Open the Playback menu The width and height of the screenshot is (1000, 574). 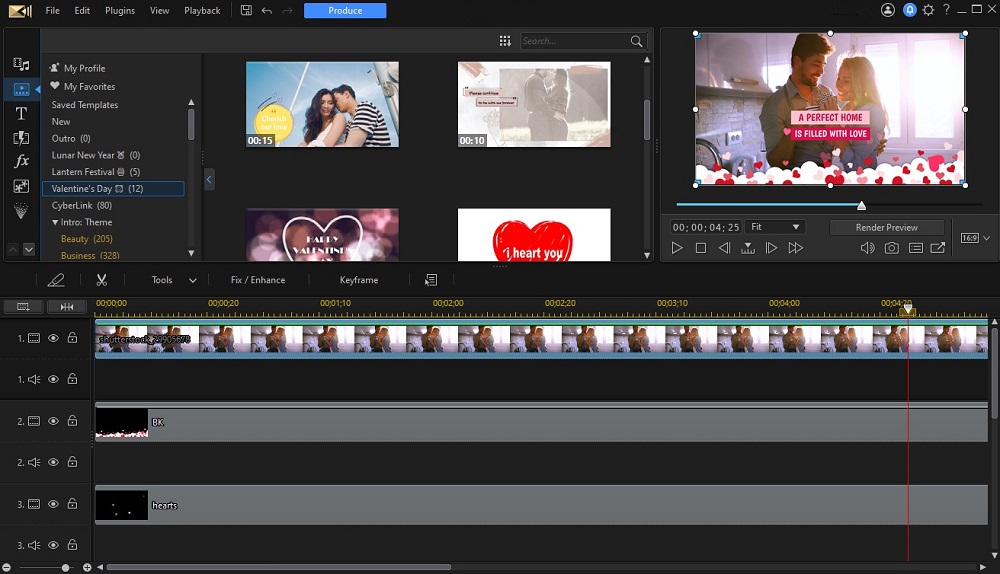(202, 11)
